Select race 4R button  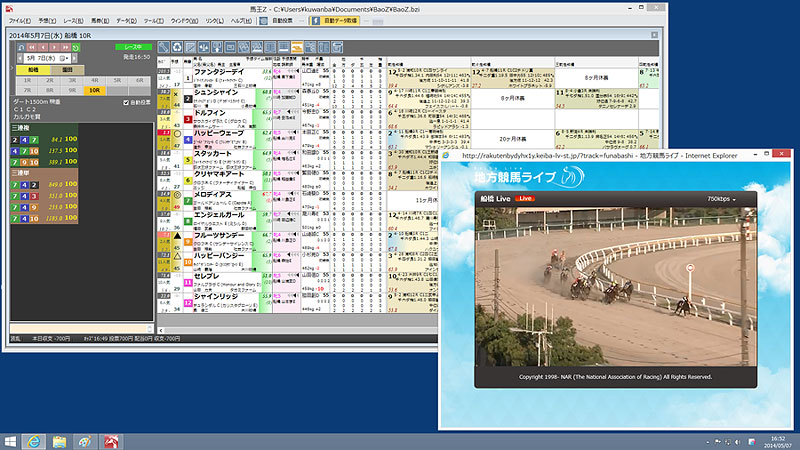tap(95, 81)
